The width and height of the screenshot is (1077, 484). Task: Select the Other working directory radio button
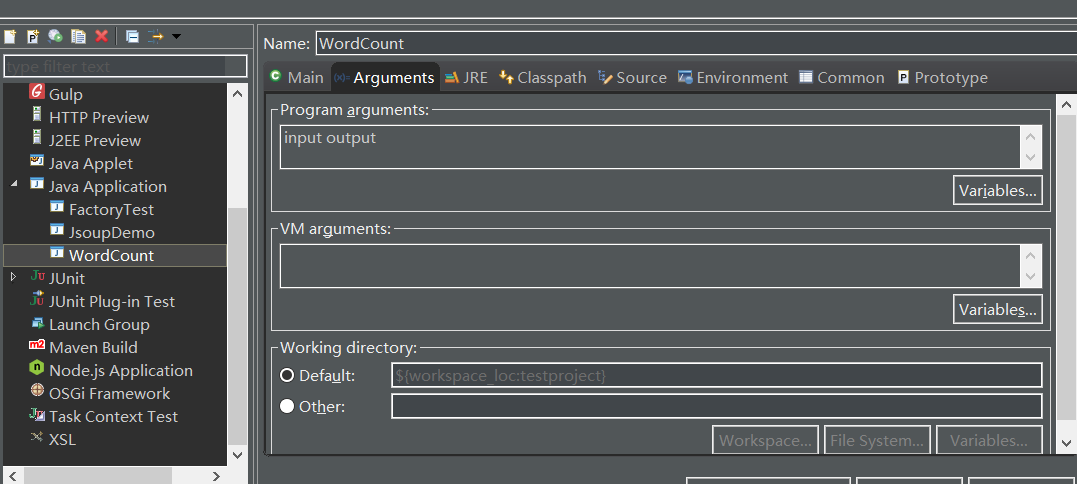(287, 406)
